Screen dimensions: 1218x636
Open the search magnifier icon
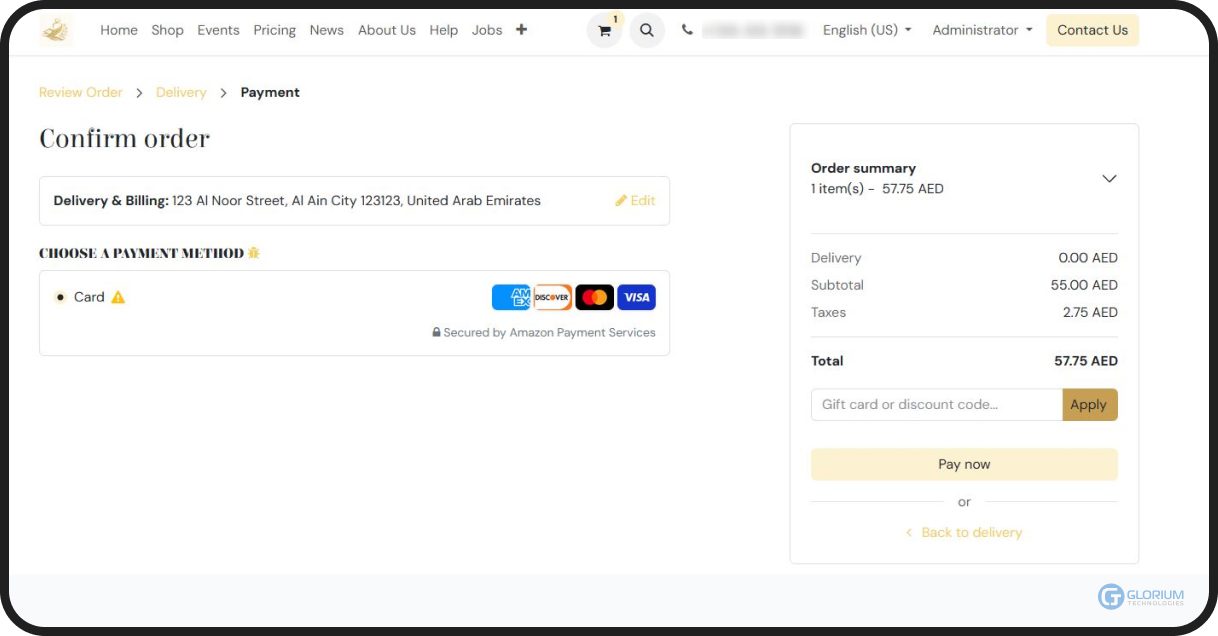click(647, 30)
